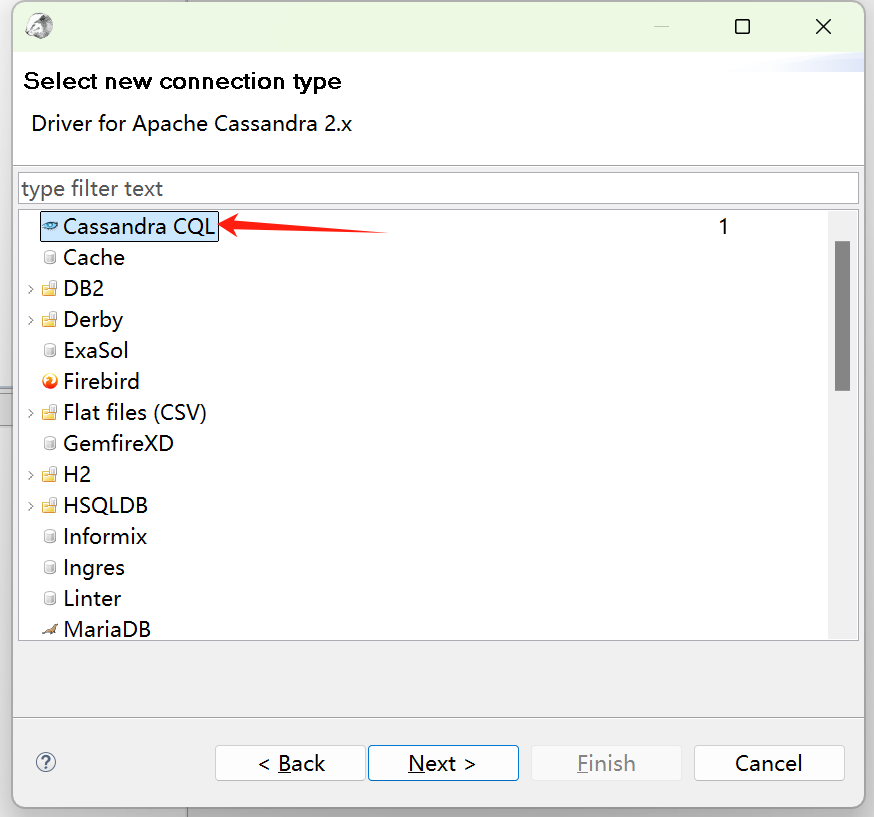Image resolution: width=874 pixels, height=817 pixels.
Task: Select the HSQLDB driver label
Action: coord(105,506)
